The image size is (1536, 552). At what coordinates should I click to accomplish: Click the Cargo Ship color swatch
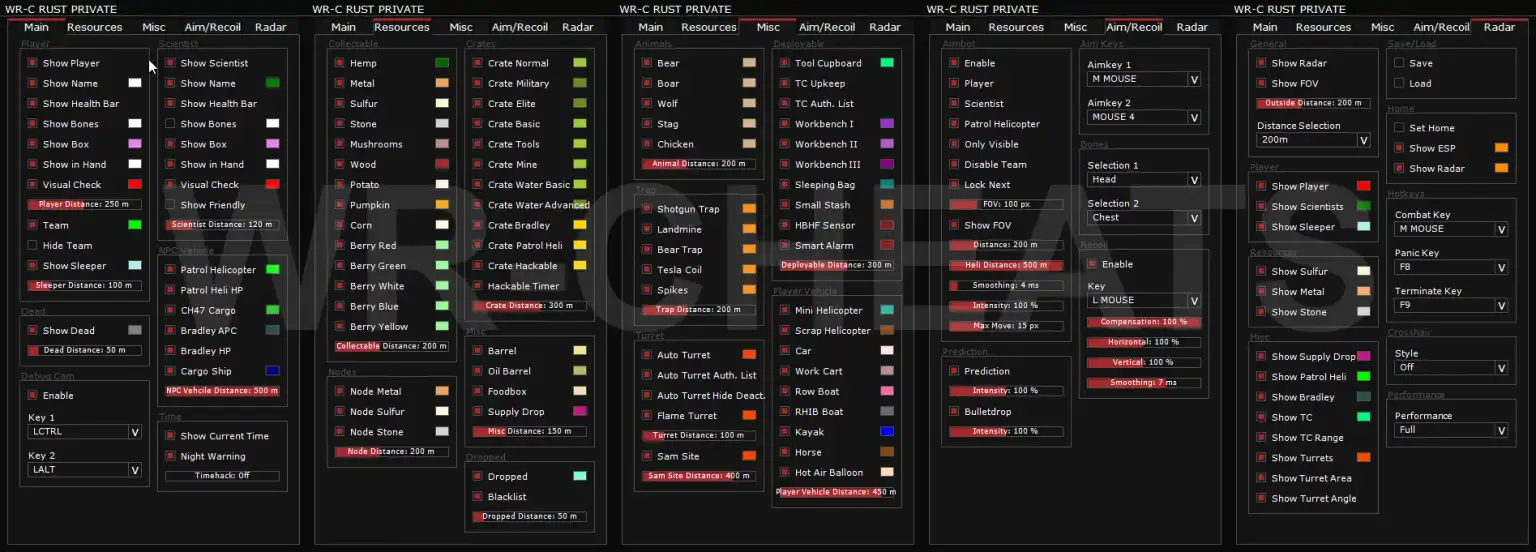point(273,371)
